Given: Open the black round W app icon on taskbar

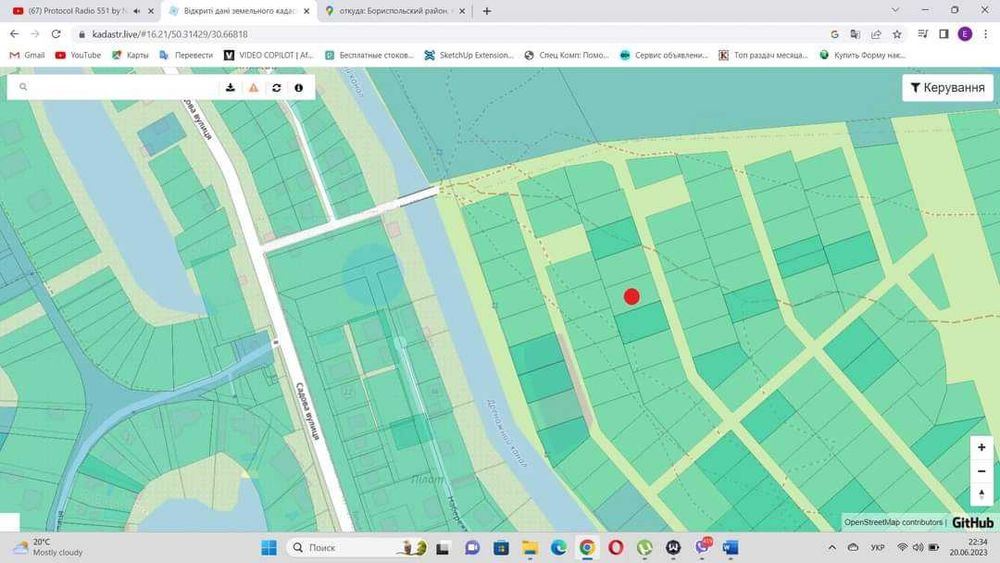Looking at the screenshot, I should (x=673, y=548).
